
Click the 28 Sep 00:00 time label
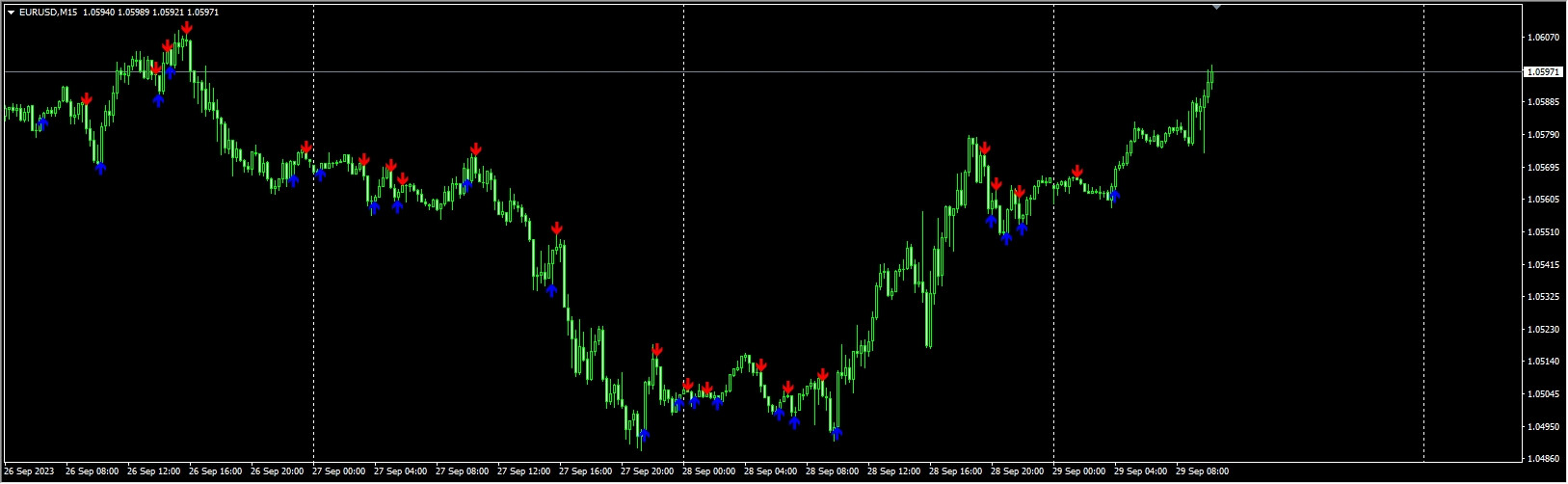point(709,472)
